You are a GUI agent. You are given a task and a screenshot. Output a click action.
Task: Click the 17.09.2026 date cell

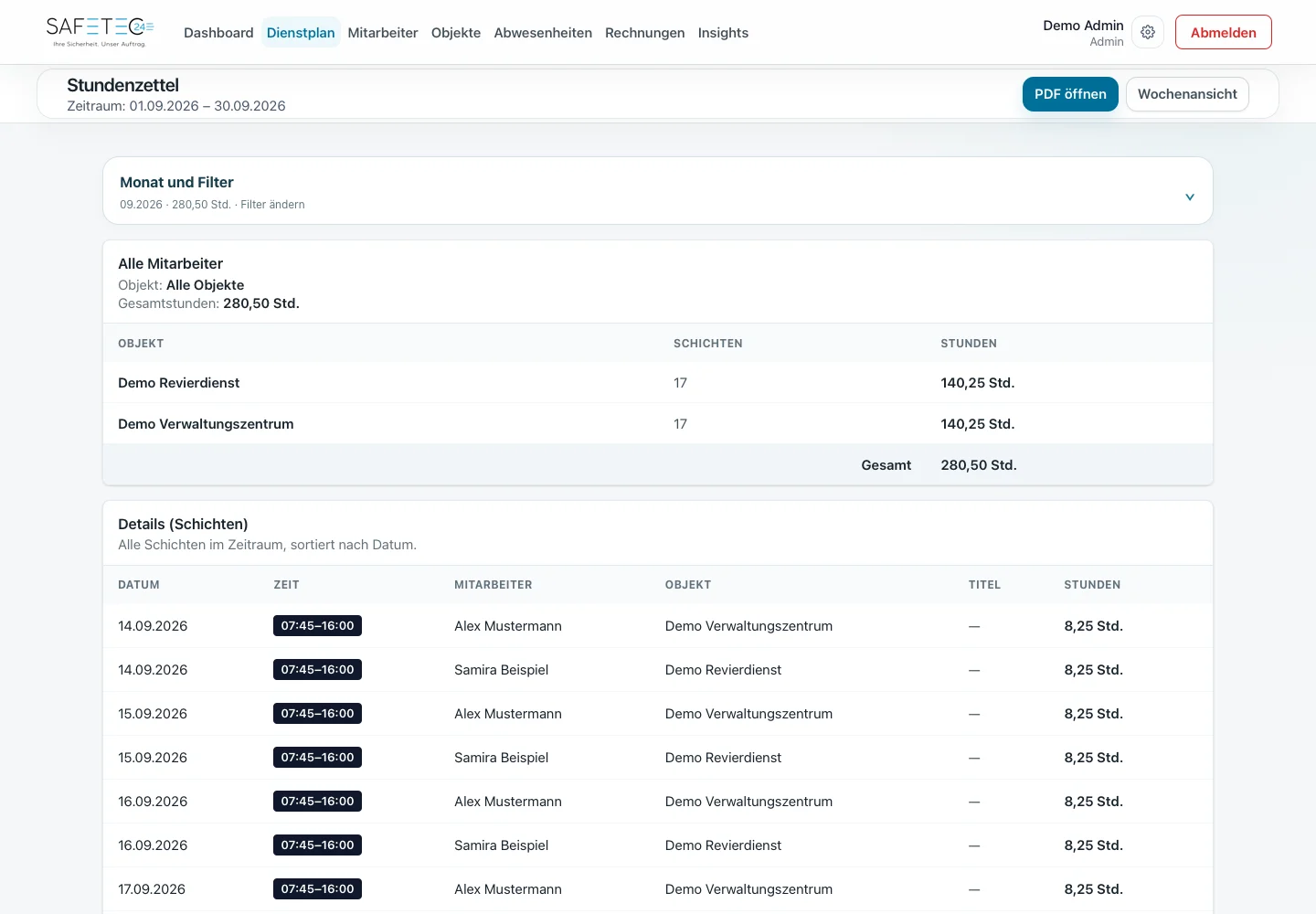click(x=152, y=889)
